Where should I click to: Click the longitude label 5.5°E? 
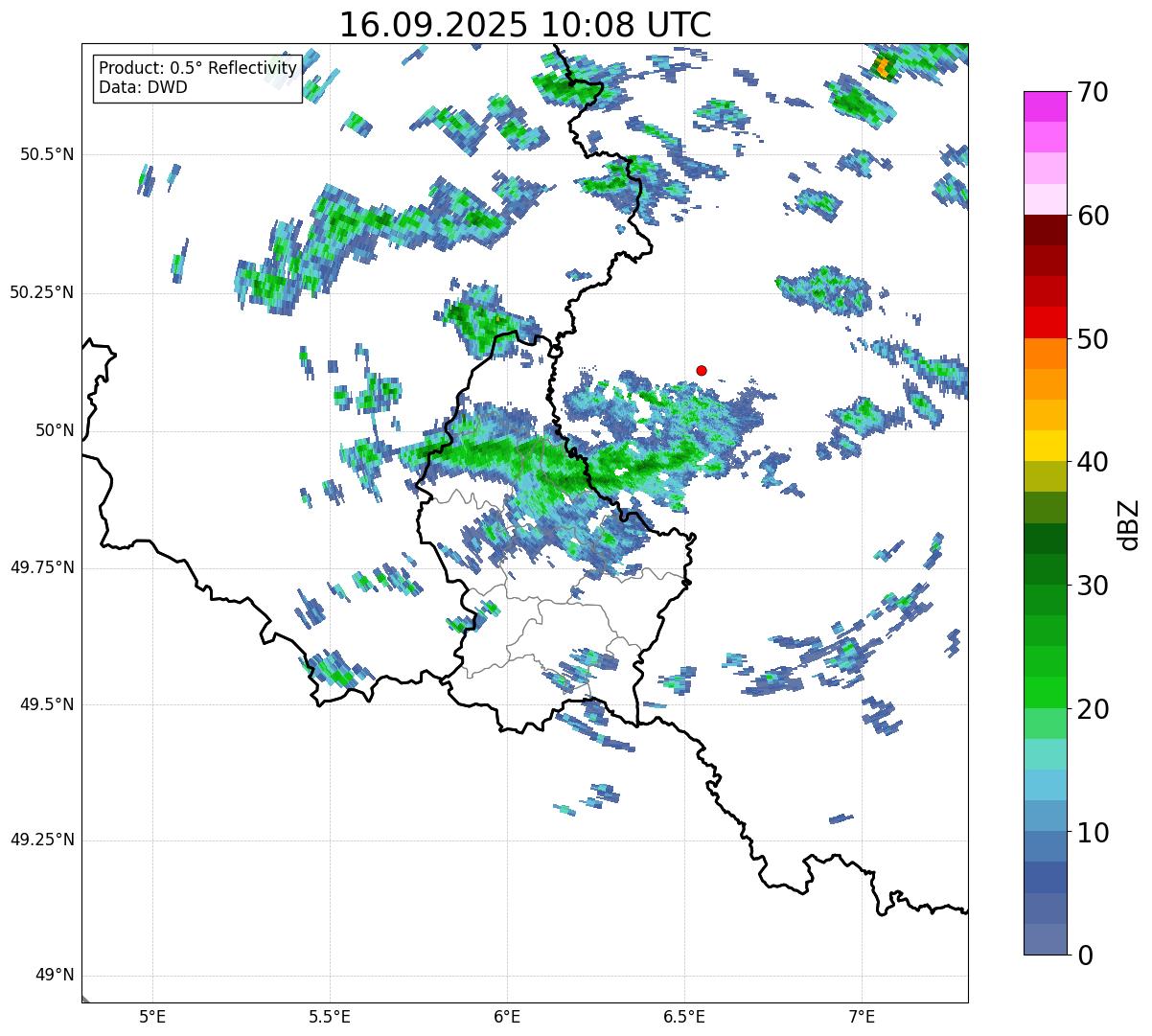[330, 1017]
